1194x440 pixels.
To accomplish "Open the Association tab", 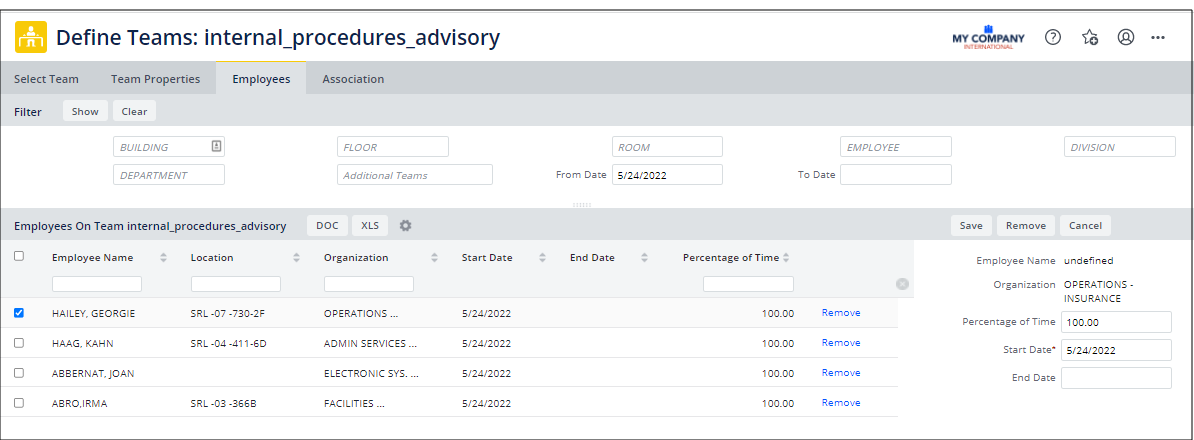I will click(353, 79).
